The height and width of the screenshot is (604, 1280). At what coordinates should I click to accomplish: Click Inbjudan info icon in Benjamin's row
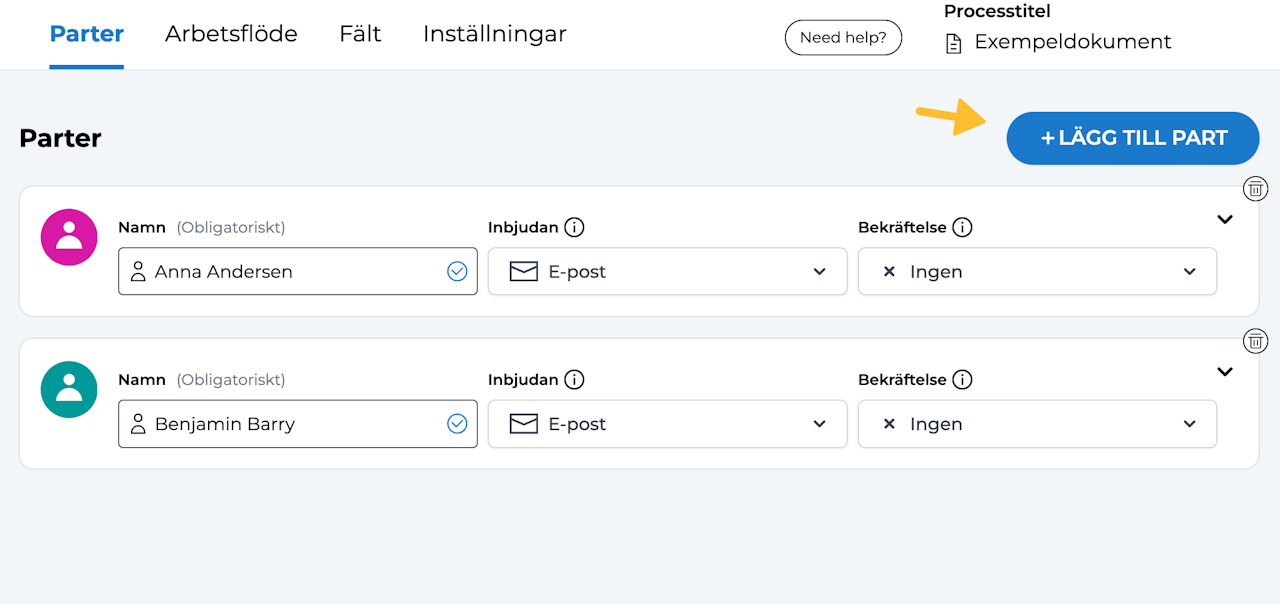pos(574,380)
